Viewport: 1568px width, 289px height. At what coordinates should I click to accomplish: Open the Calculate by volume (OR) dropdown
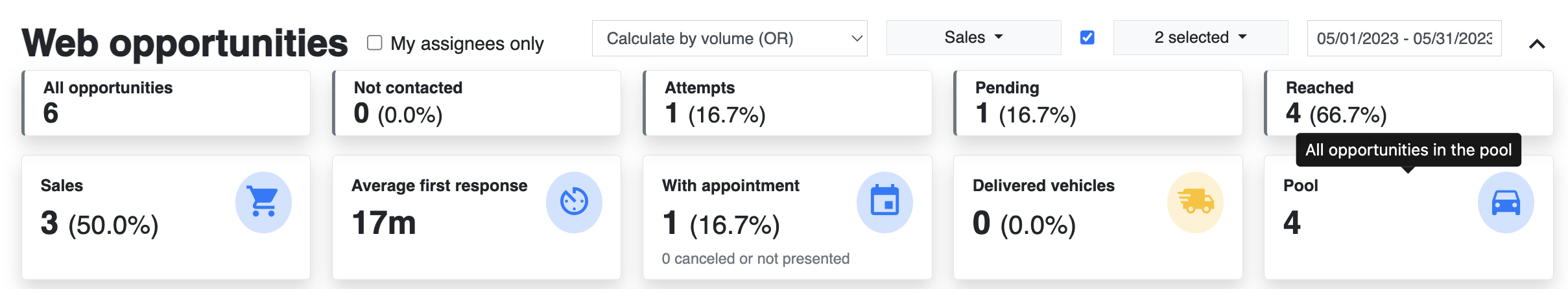point(730,38)
